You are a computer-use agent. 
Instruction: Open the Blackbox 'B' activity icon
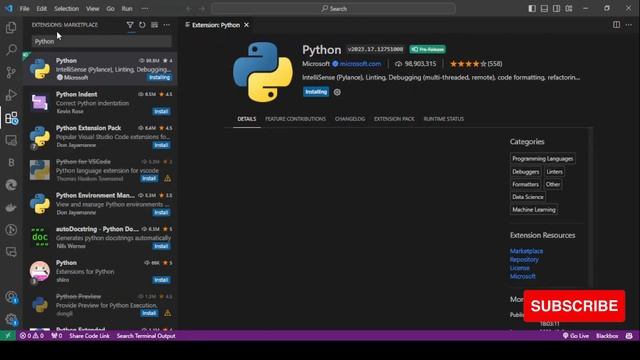11,162
